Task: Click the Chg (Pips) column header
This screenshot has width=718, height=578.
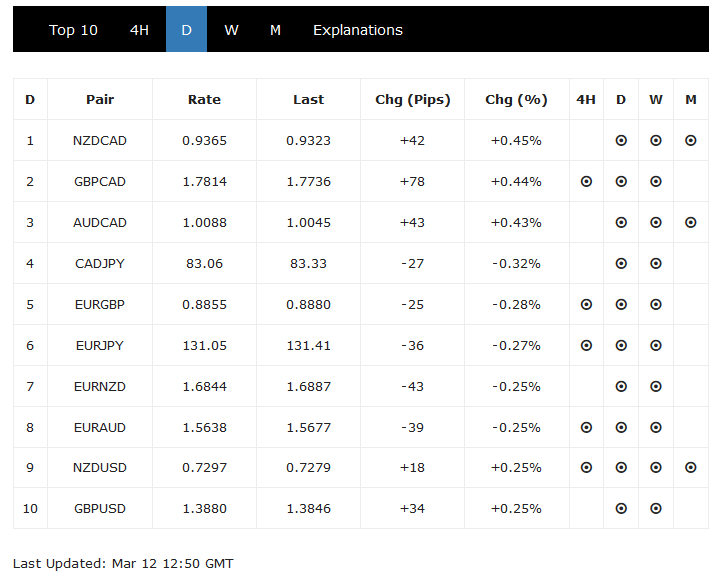Action: (412, 99)
